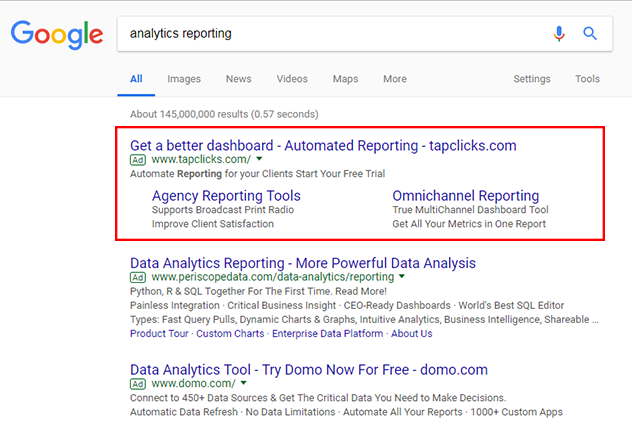
Task: Open the Custom Charts sitelink
Action: [230, 334]
